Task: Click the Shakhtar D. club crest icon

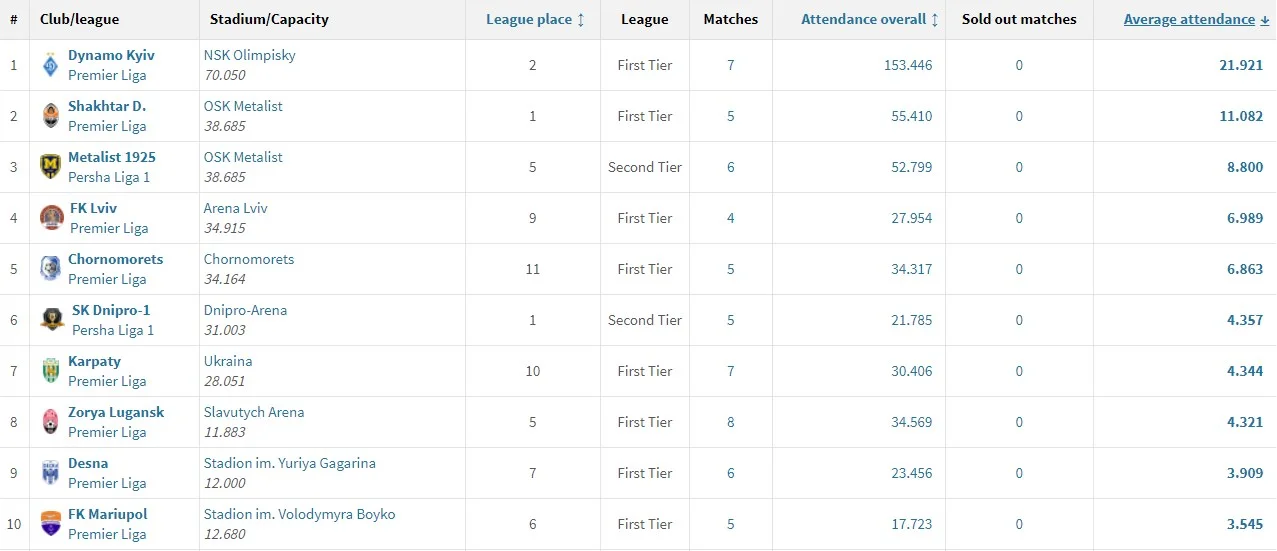Action: click(50, 116)
